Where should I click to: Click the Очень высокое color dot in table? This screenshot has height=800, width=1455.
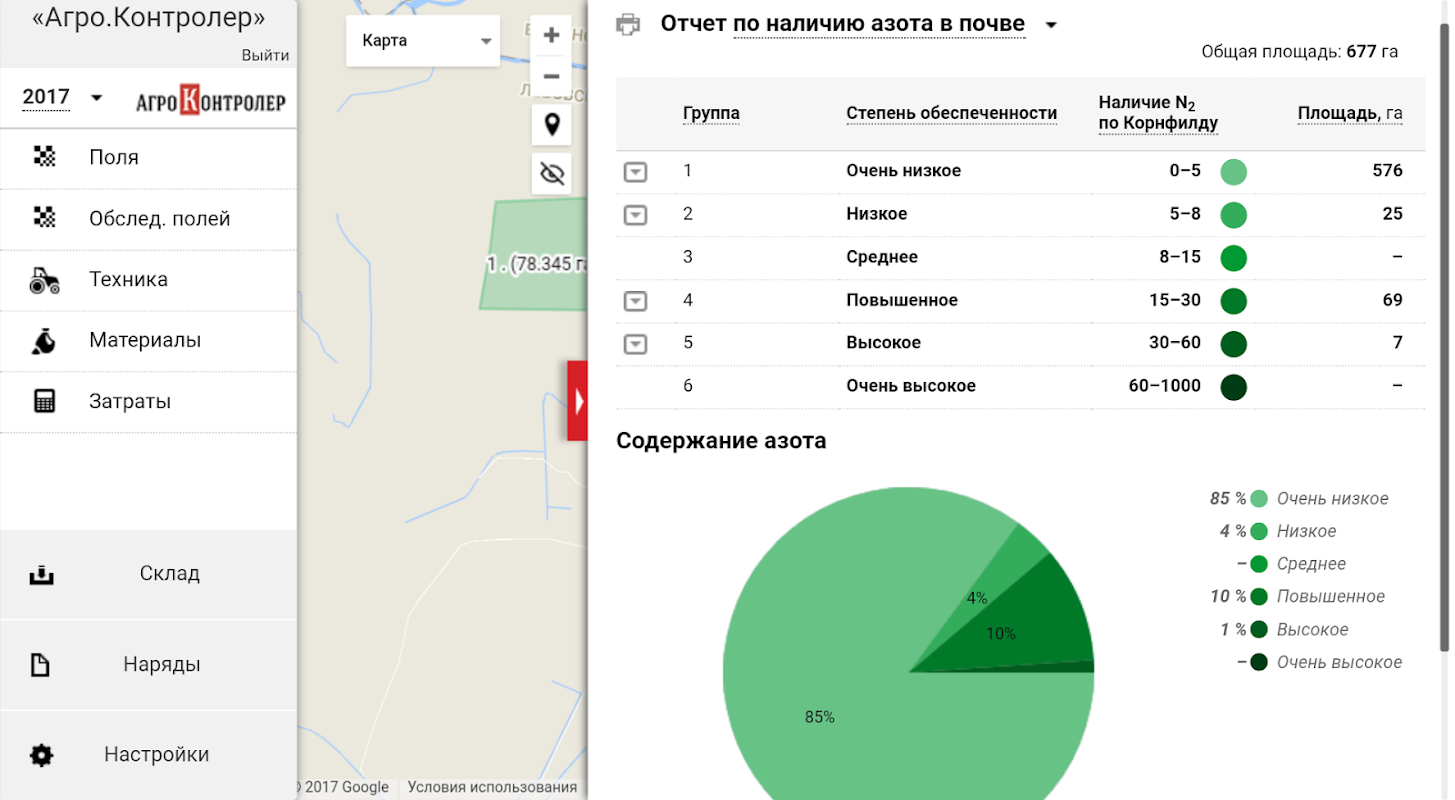(x=1234, y=387)
